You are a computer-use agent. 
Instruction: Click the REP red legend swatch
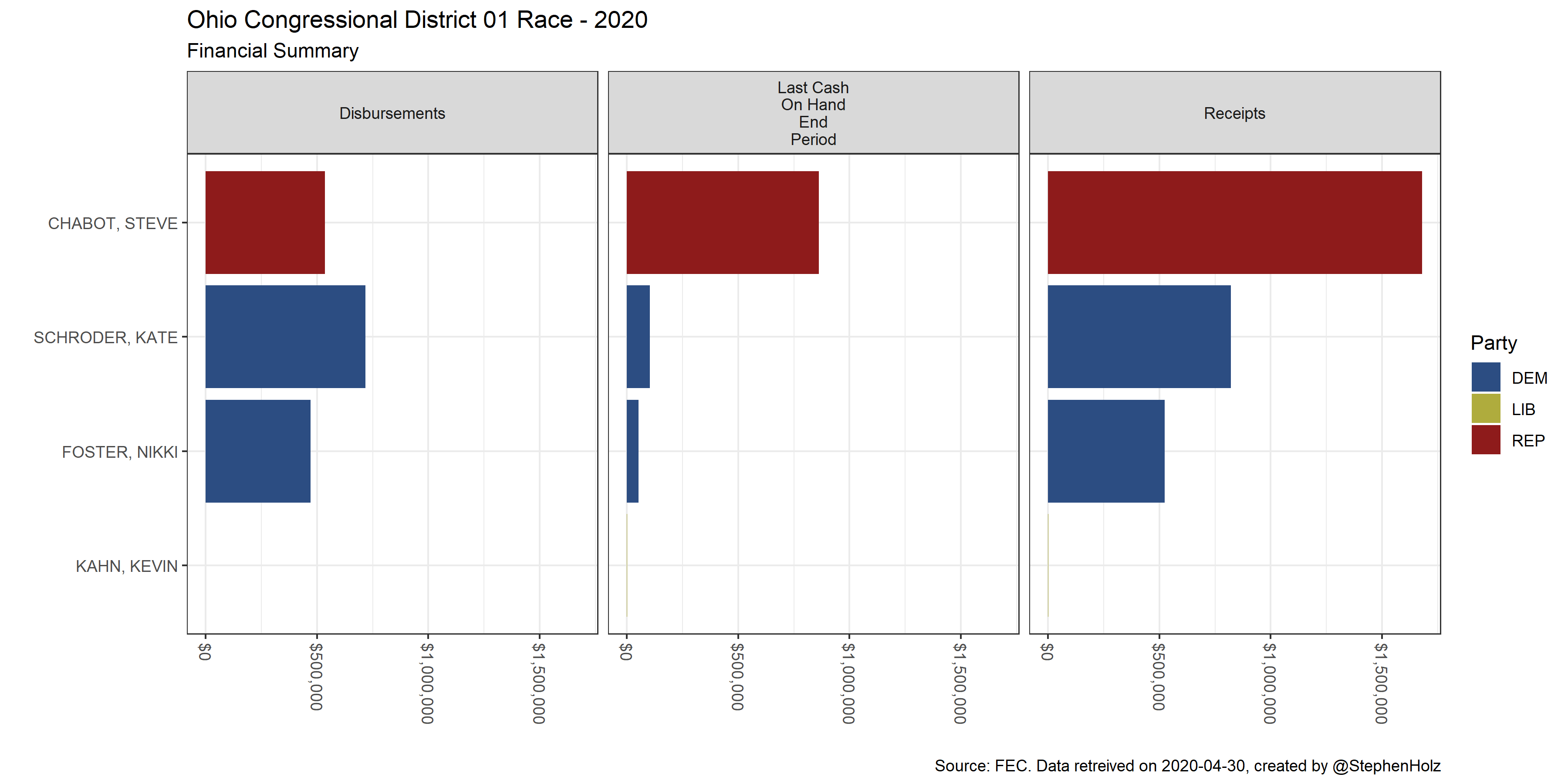[x=1485, y=439]
